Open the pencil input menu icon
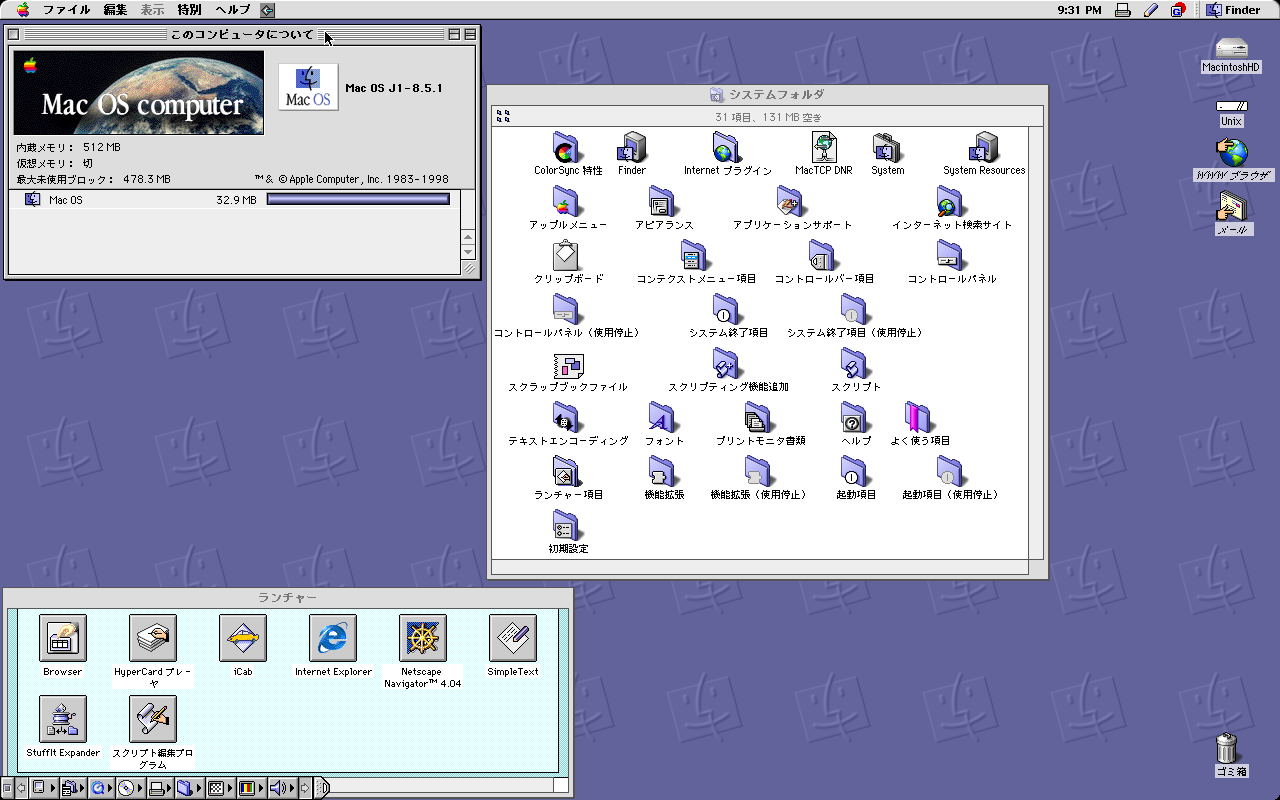Image resolution: width=1280 pixels, height=800 pixels. (1150, 10)
